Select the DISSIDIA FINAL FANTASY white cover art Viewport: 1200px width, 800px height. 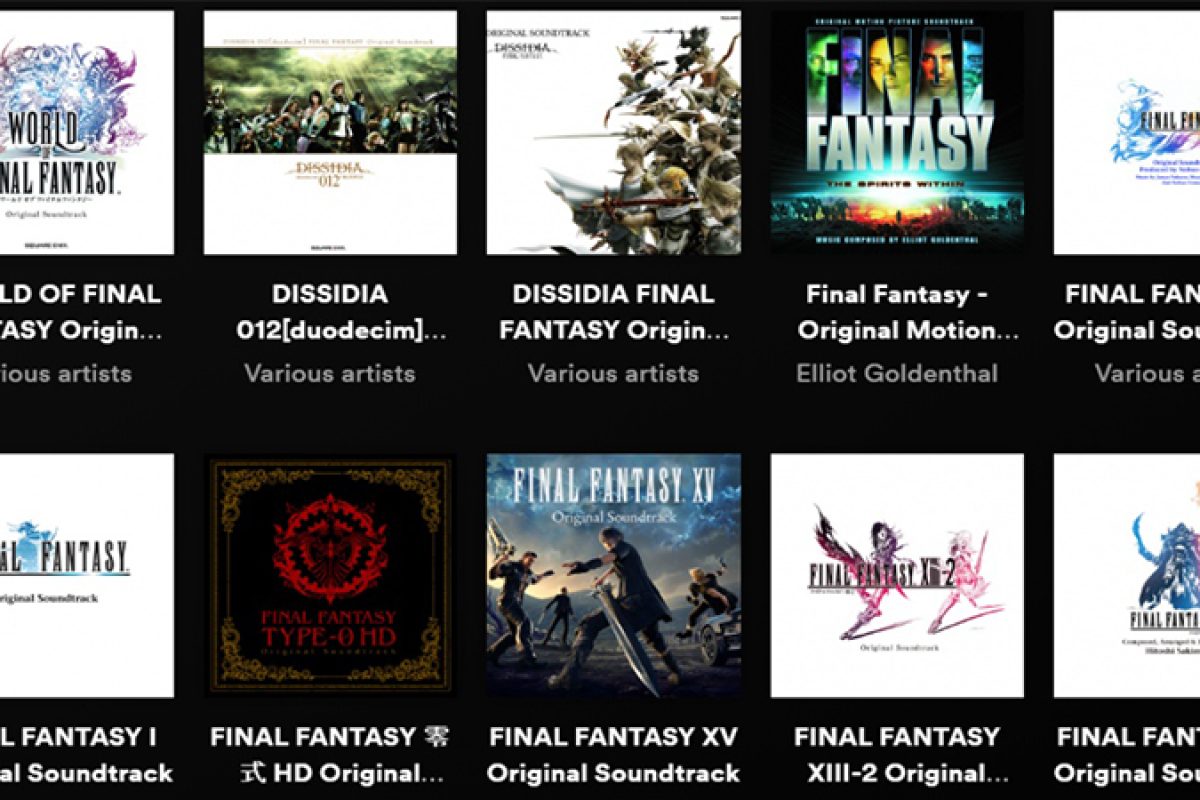pos(613,132)
